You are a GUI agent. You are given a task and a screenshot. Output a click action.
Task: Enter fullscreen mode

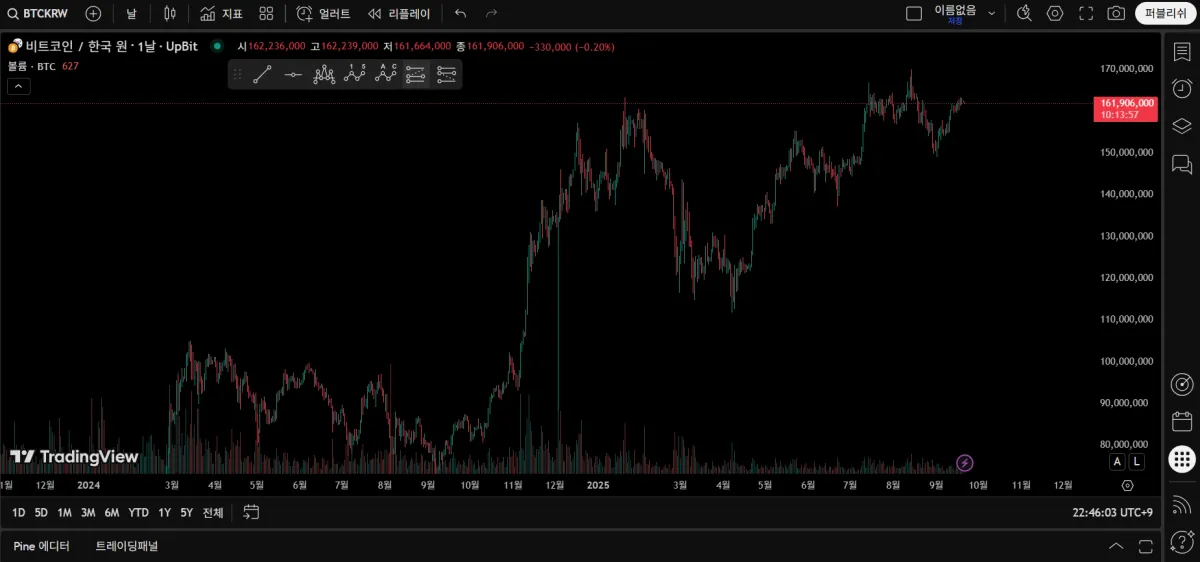click(x=1086, y=14)
